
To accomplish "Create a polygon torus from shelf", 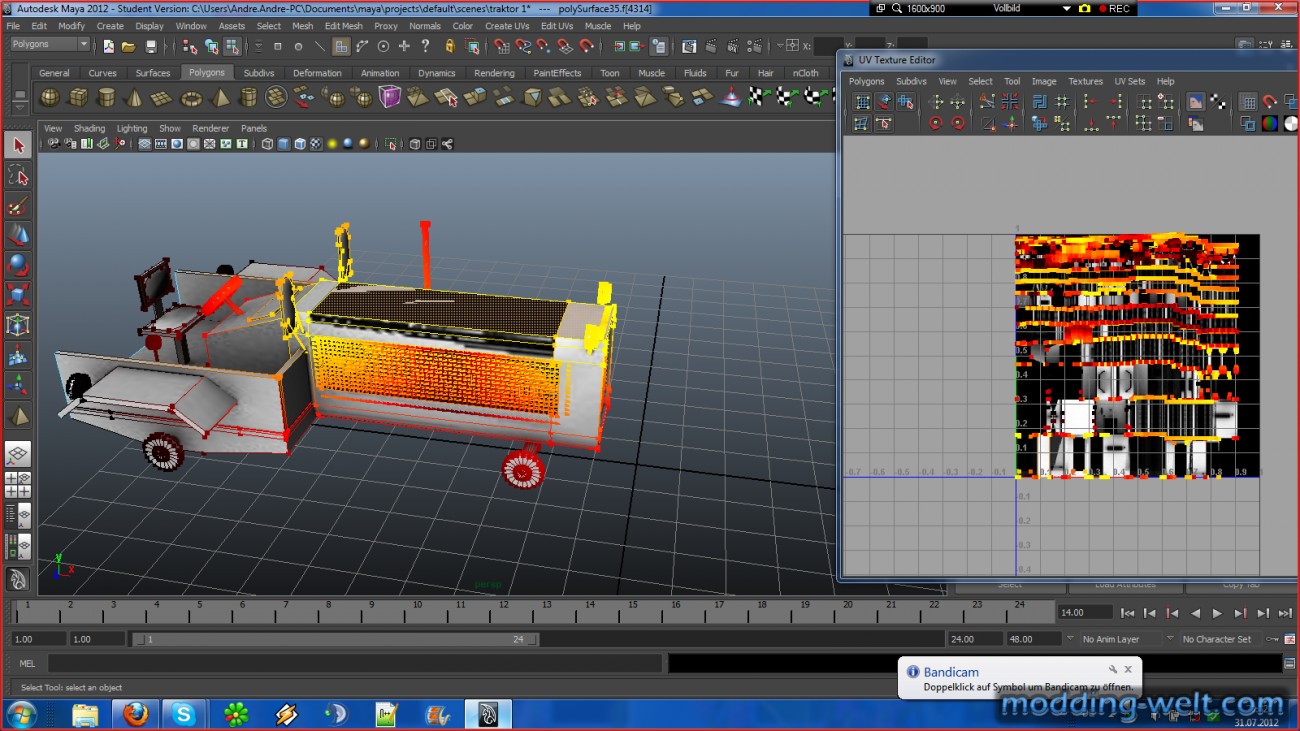I will [x=190, y=97].
